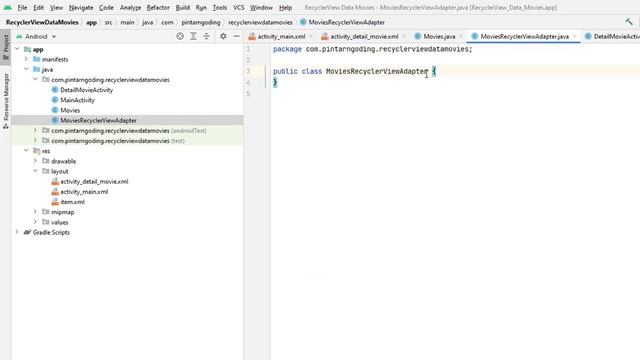
Task: Collapse the main com.pintarngoding package
Action: coord(35,80)
